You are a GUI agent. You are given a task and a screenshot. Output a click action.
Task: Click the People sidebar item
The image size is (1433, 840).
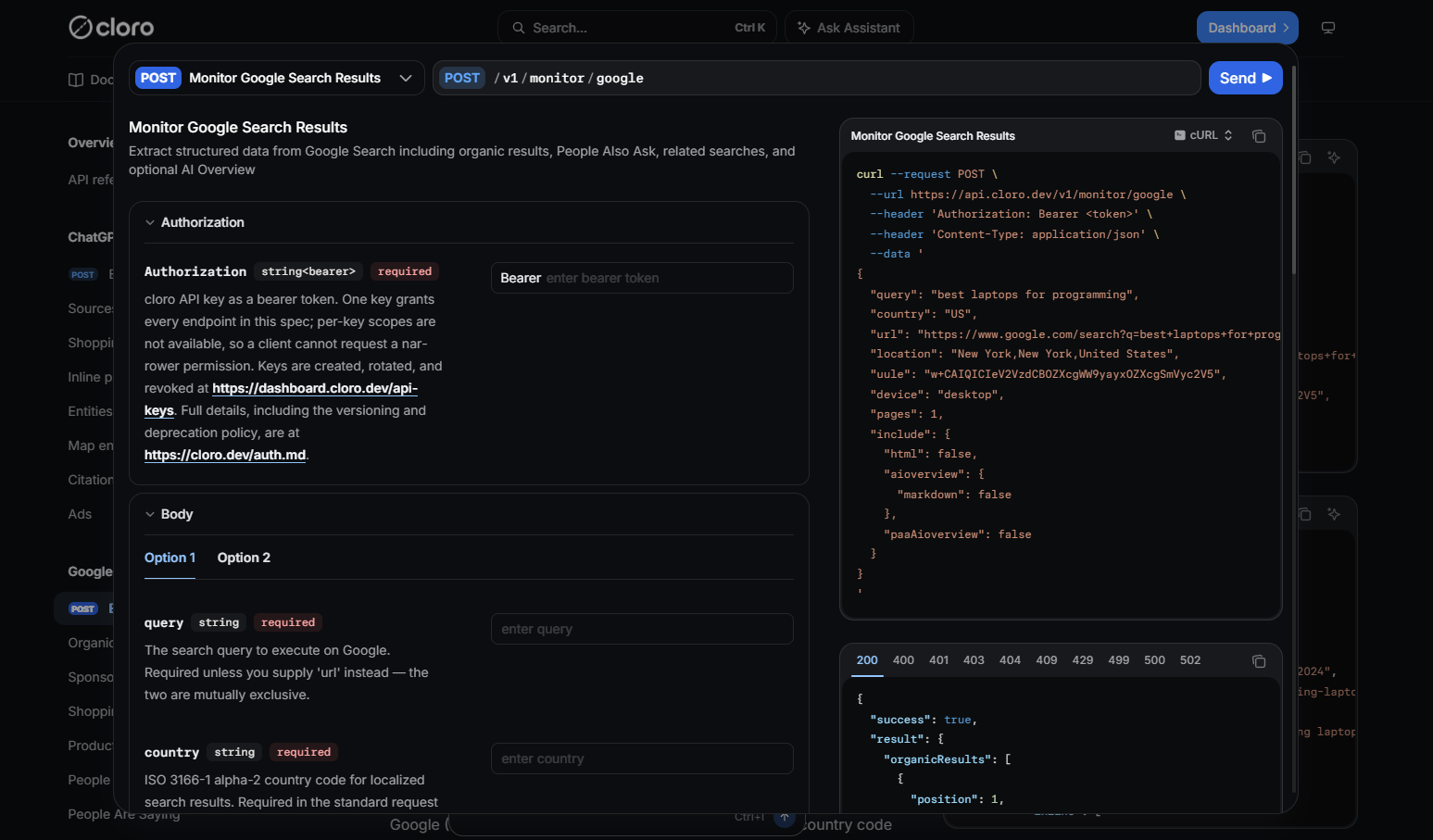(89, 780)
